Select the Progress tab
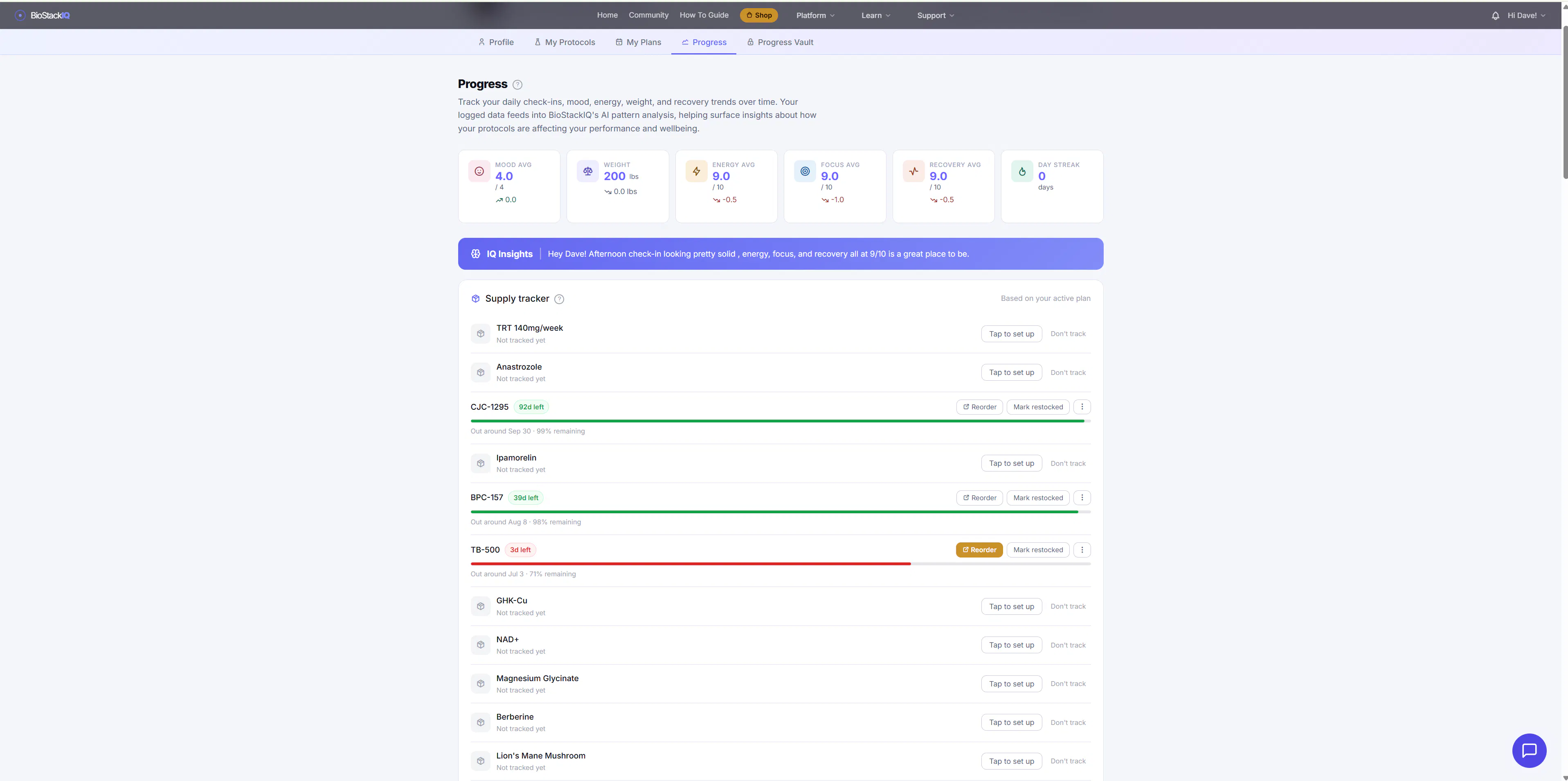 [704, 42]
